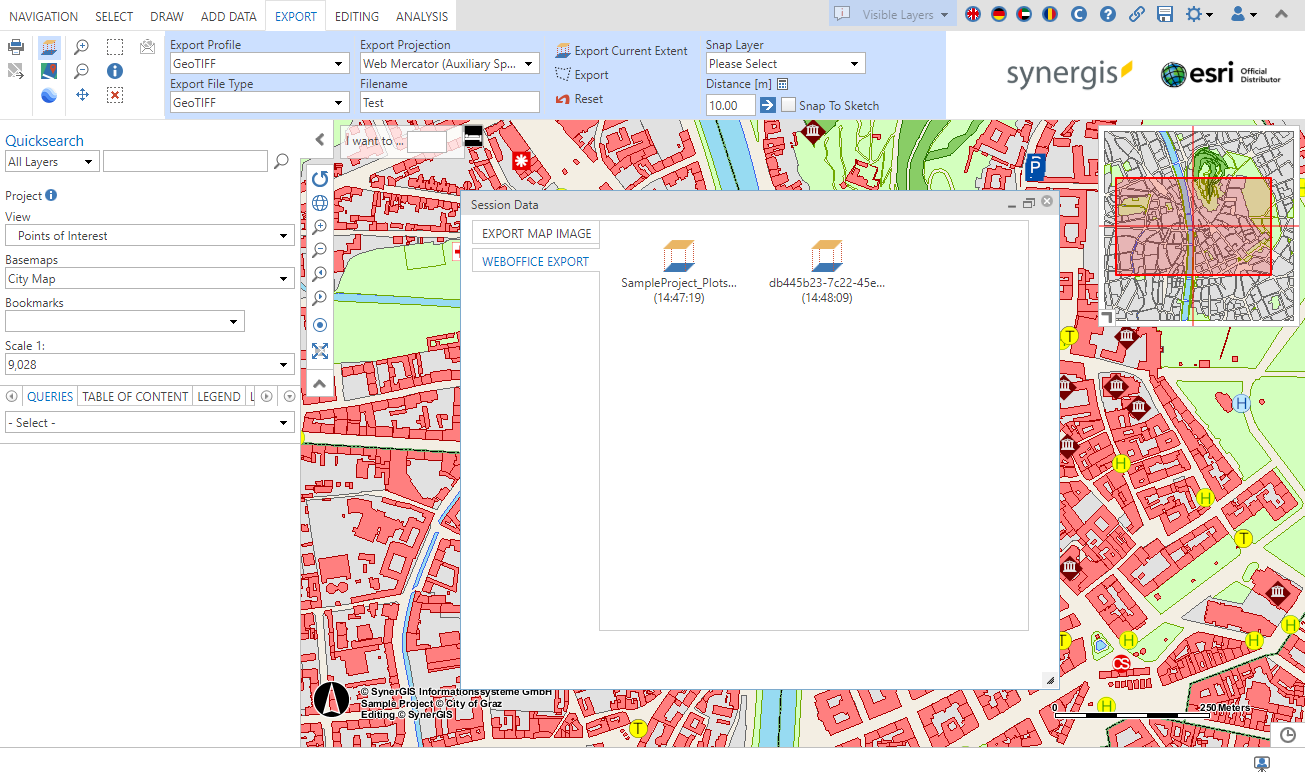Enable the Snap To Sketch checkbox

(x=788, y=105)
